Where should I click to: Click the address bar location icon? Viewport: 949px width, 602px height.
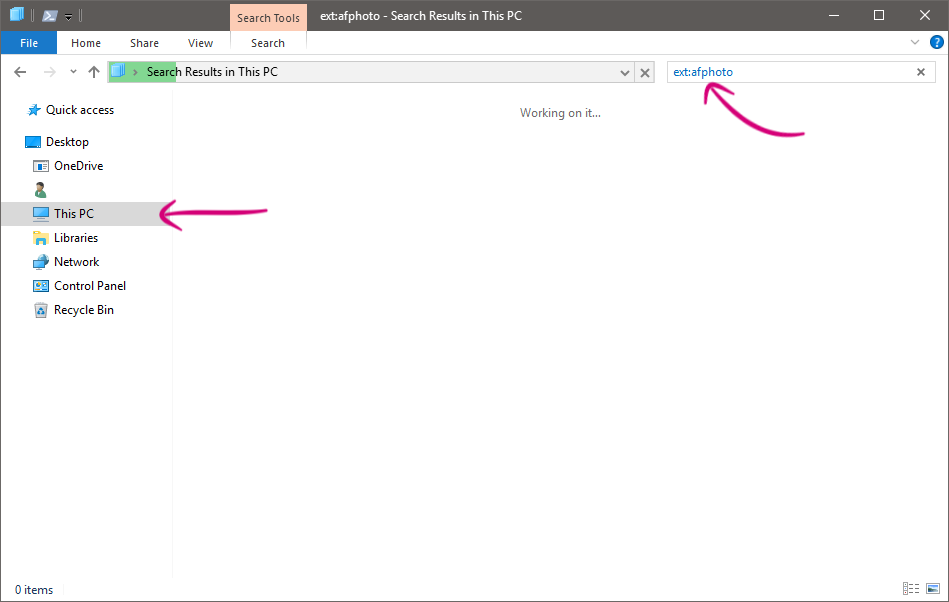[118, 71]
